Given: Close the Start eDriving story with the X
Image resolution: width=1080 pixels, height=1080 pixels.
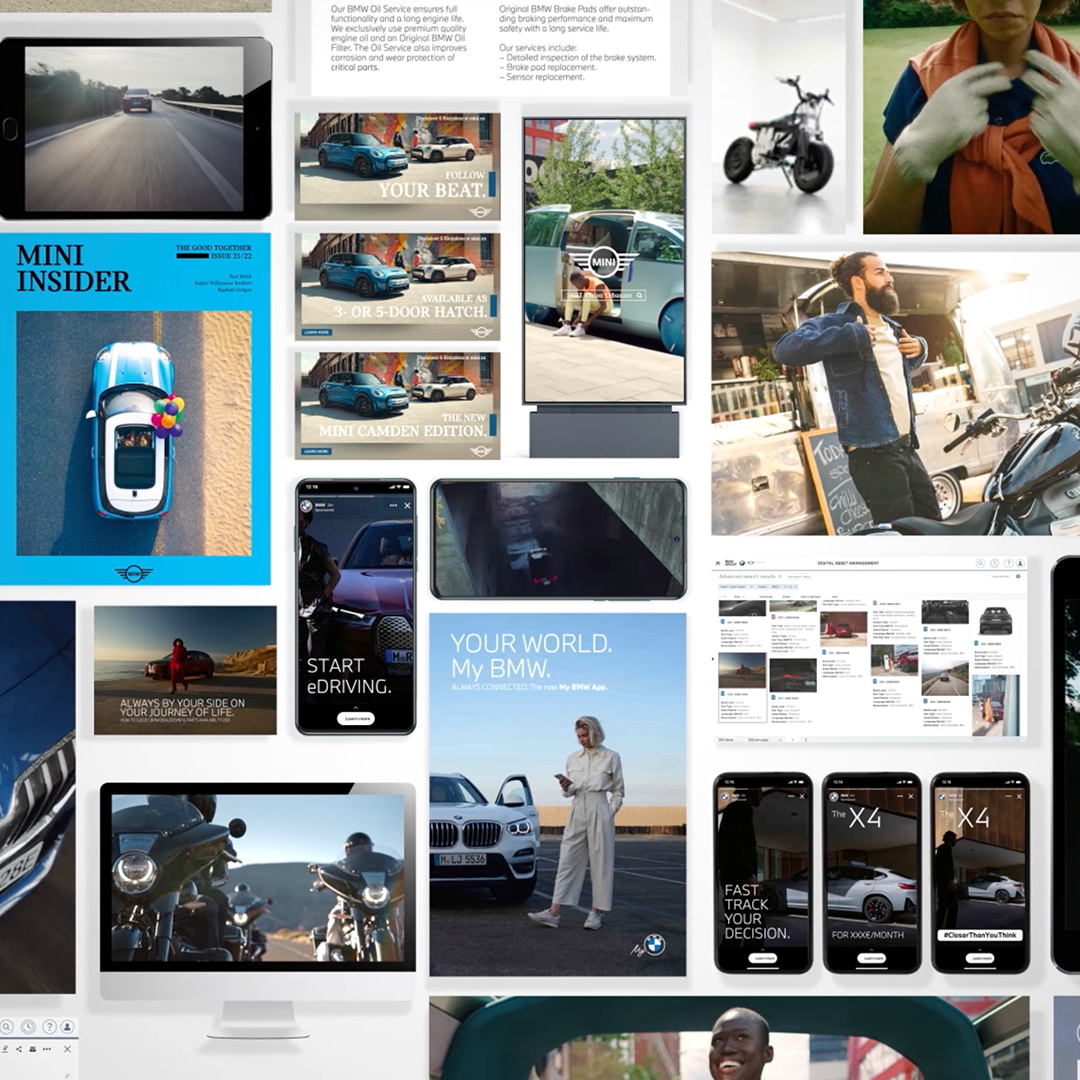Looking at the screenshot, I should [x=407, y=506].
